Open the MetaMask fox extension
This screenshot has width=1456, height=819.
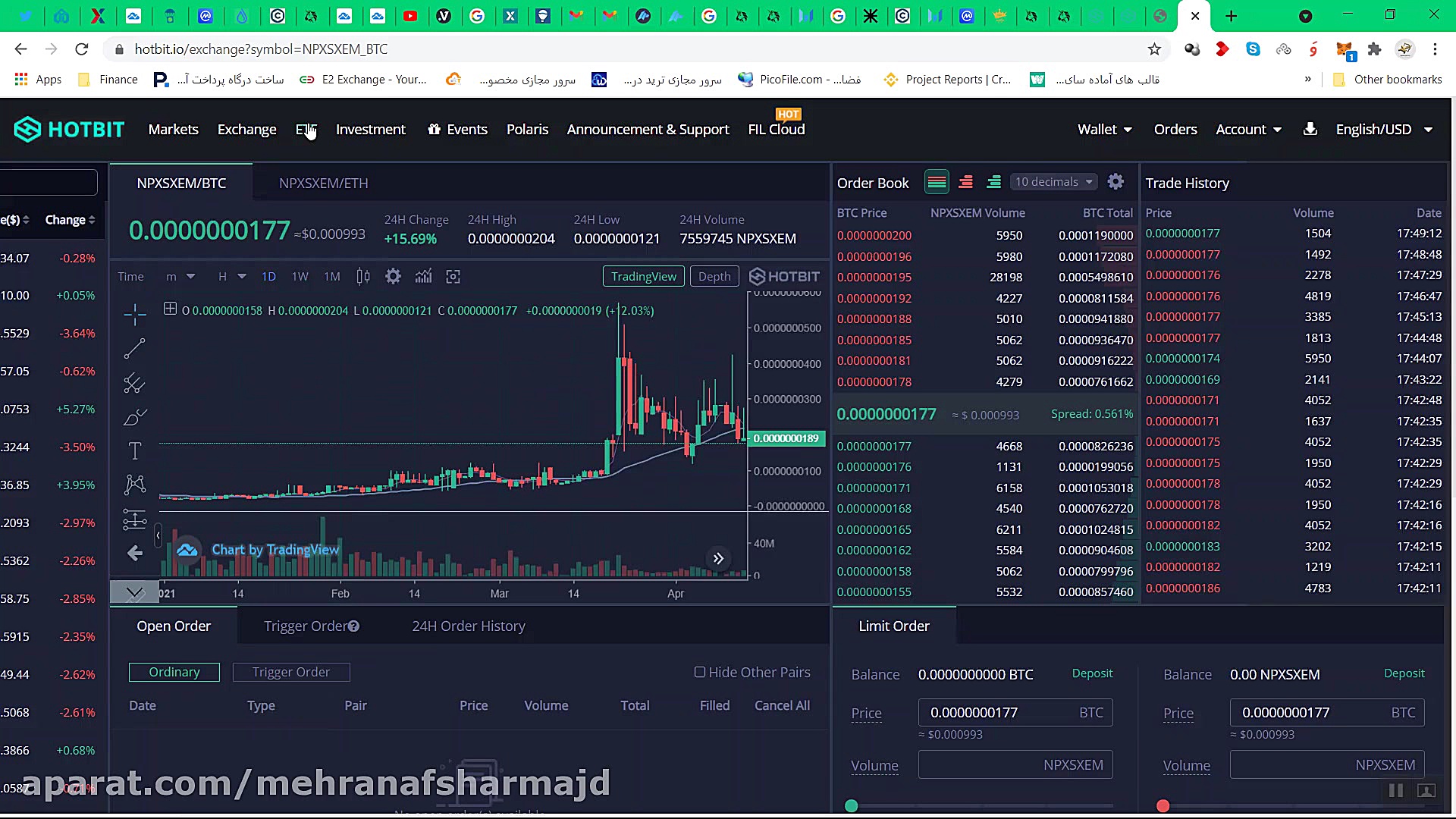[1345, 51]
